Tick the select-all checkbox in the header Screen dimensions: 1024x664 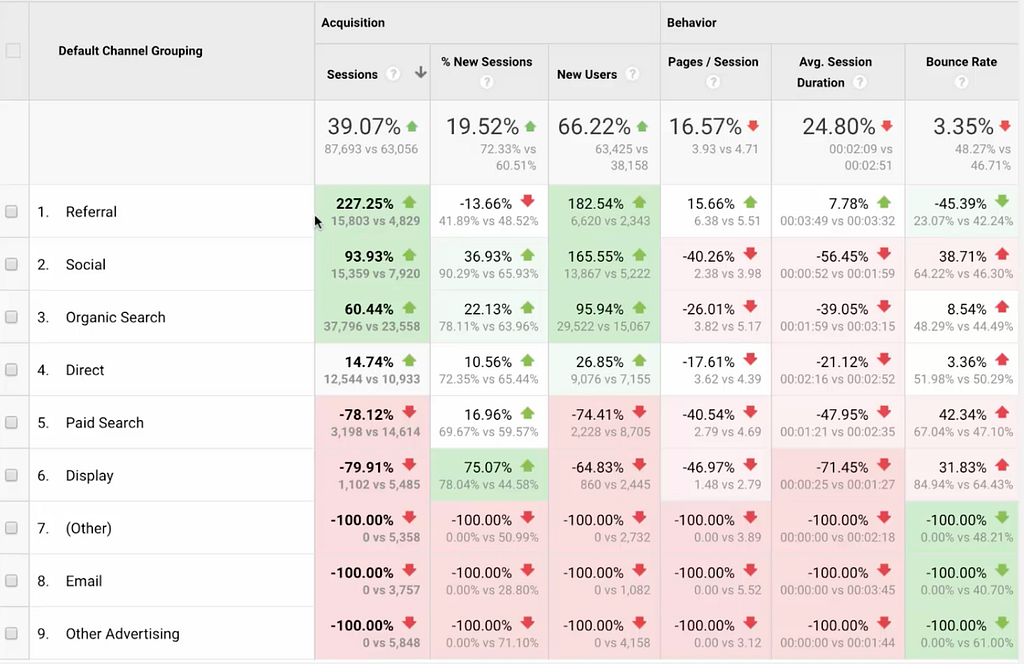pos(13,51)
